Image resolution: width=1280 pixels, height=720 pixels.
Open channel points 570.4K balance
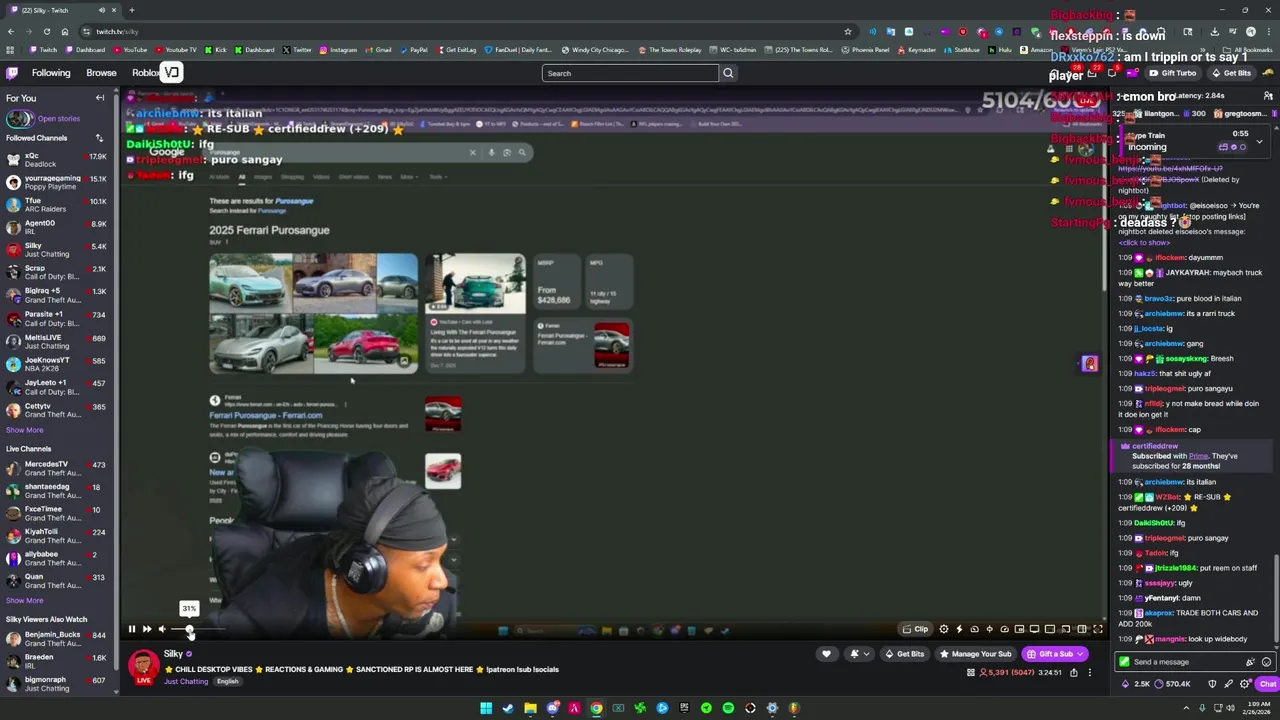click(1172, 684)
